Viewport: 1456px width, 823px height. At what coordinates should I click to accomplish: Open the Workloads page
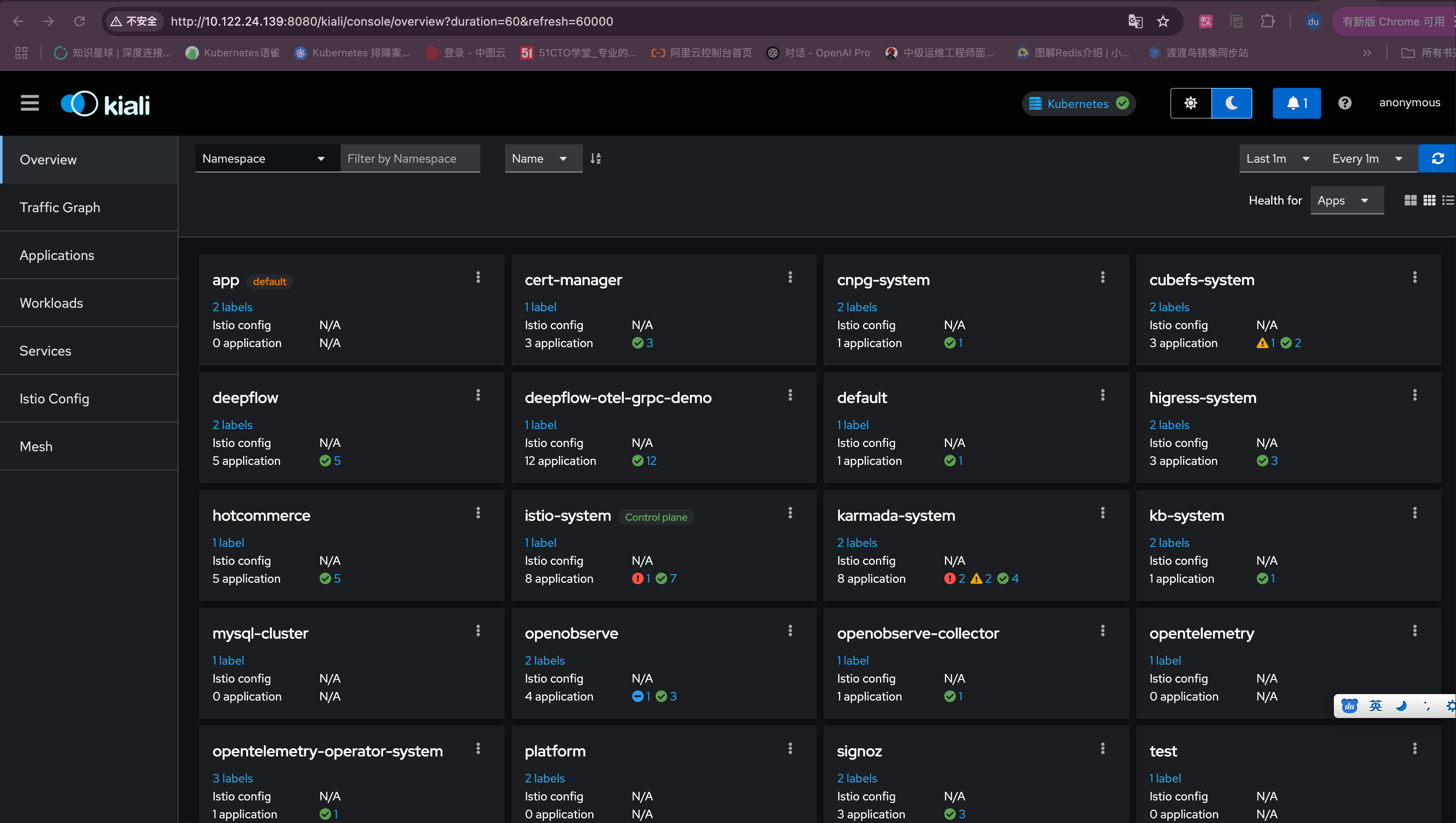click(89, 303)
